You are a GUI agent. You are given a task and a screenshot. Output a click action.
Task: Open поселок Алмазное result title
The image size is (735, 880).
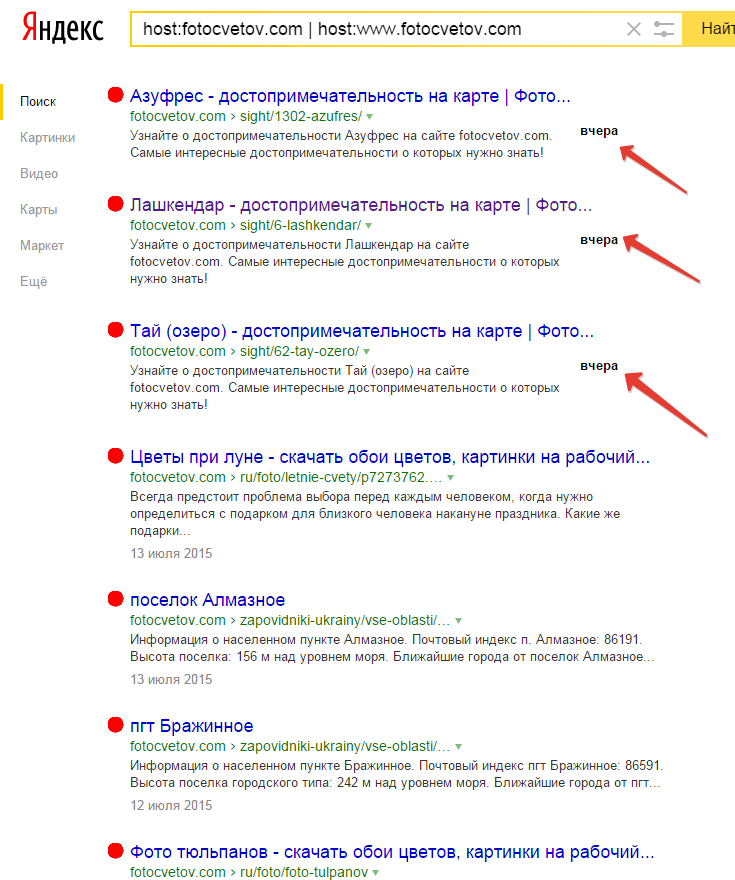tap(208, 600)
